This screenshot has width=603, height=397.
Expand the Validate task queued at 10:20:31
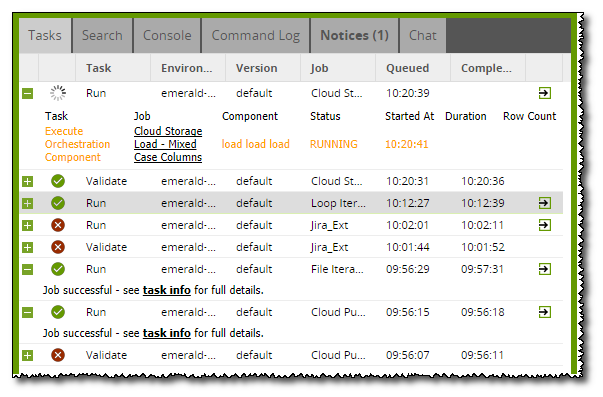tap(27, 181)
